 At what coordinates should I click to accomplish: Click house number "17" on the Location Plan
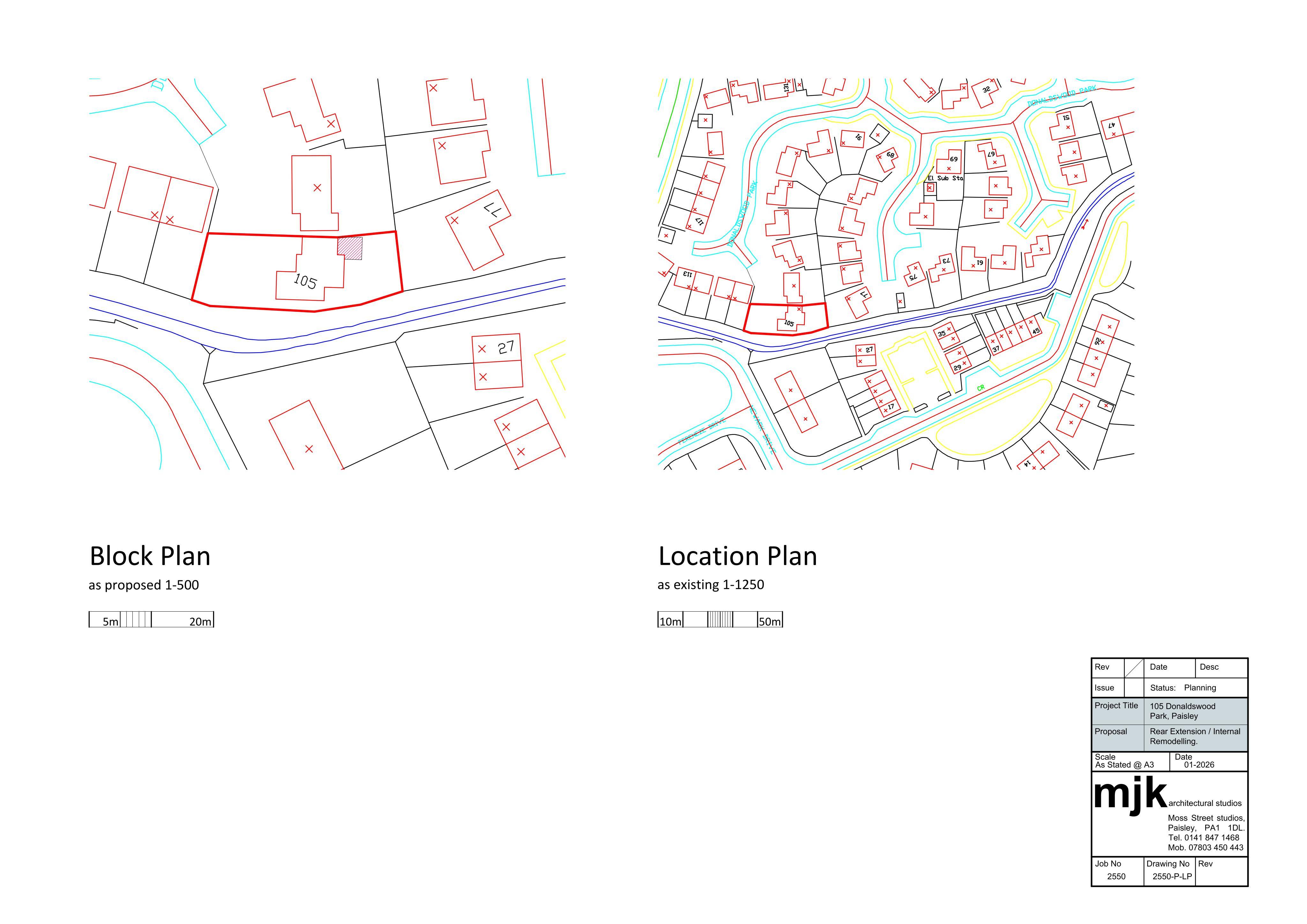(x=891, y=406)
